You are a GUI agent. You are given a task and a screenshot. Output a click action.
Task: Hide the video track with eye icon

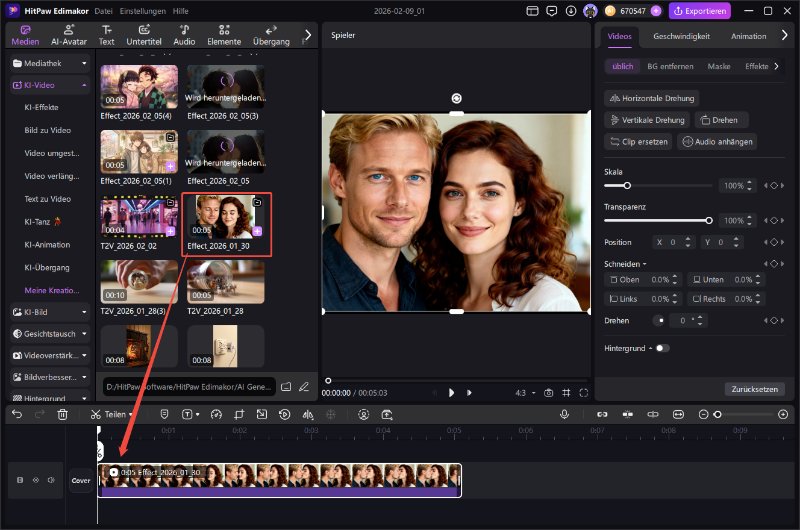point(36,480)
